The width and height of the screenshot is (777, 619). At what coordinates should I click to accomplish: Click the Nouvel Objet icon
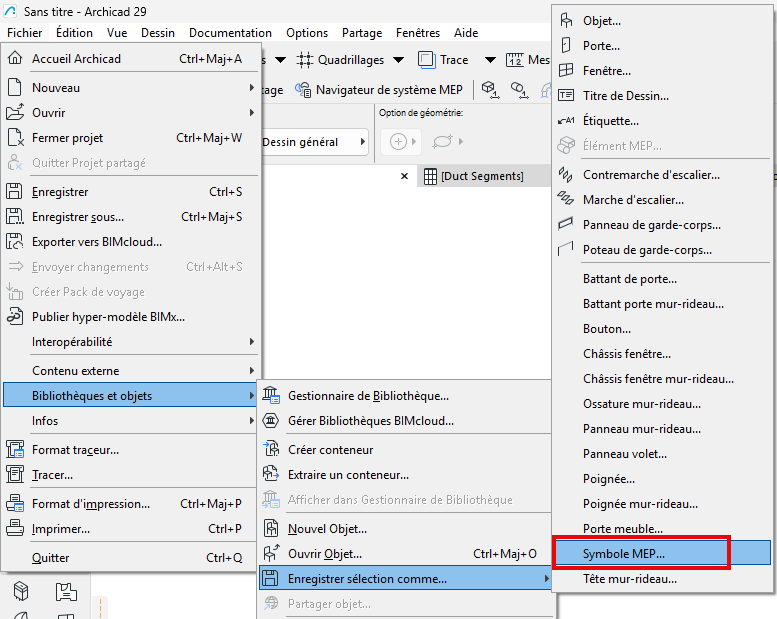271,528
